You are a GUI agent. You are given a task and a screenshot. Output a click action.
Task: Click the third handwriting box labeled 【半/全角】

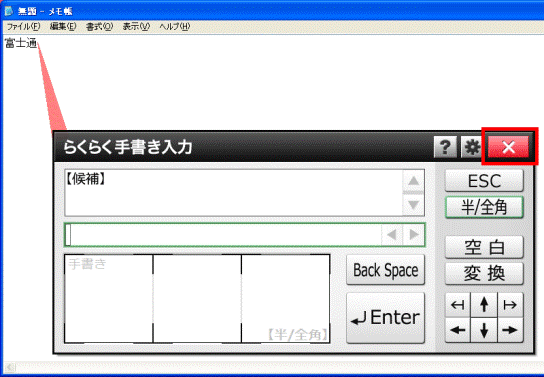(x=286, y=299)
